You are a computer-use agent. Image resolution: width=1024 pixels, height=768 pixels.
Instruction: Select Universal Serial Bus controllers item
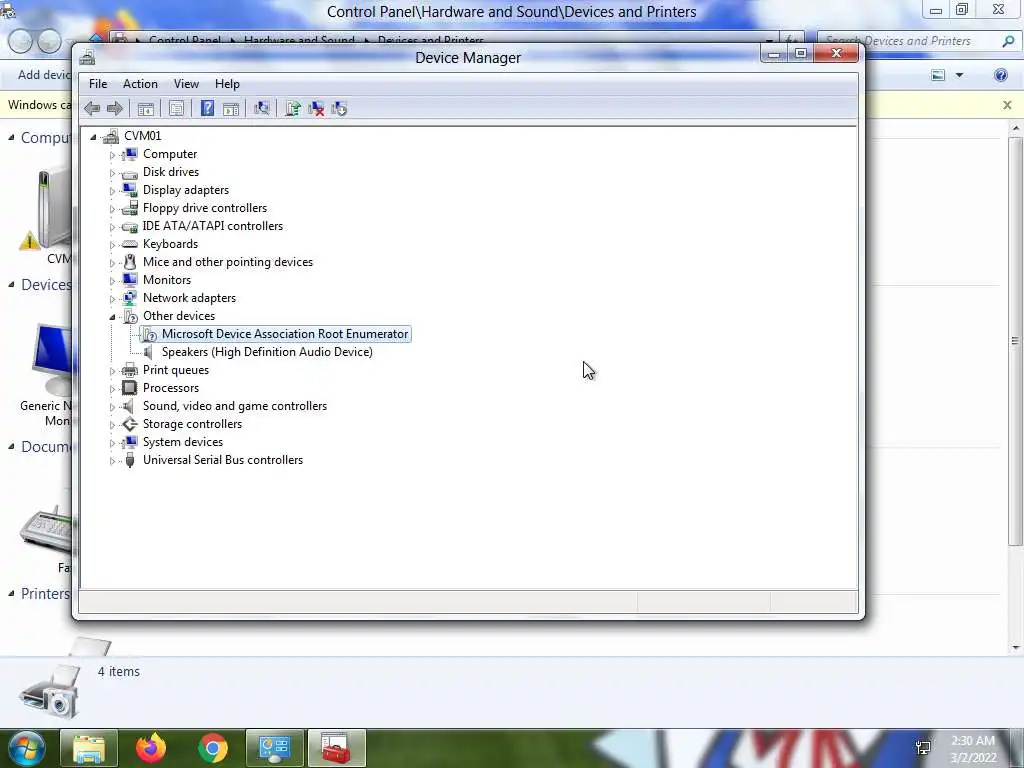[x=223, y=460]
